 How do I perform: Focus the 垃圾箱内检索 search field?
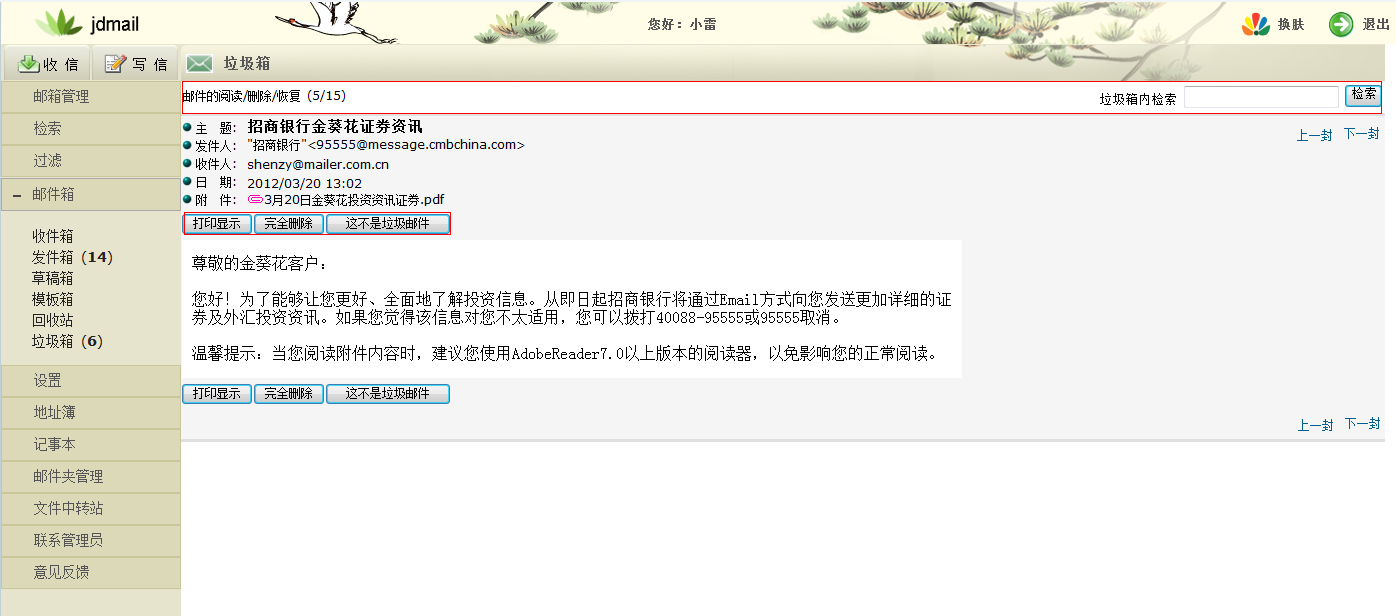1260,97
